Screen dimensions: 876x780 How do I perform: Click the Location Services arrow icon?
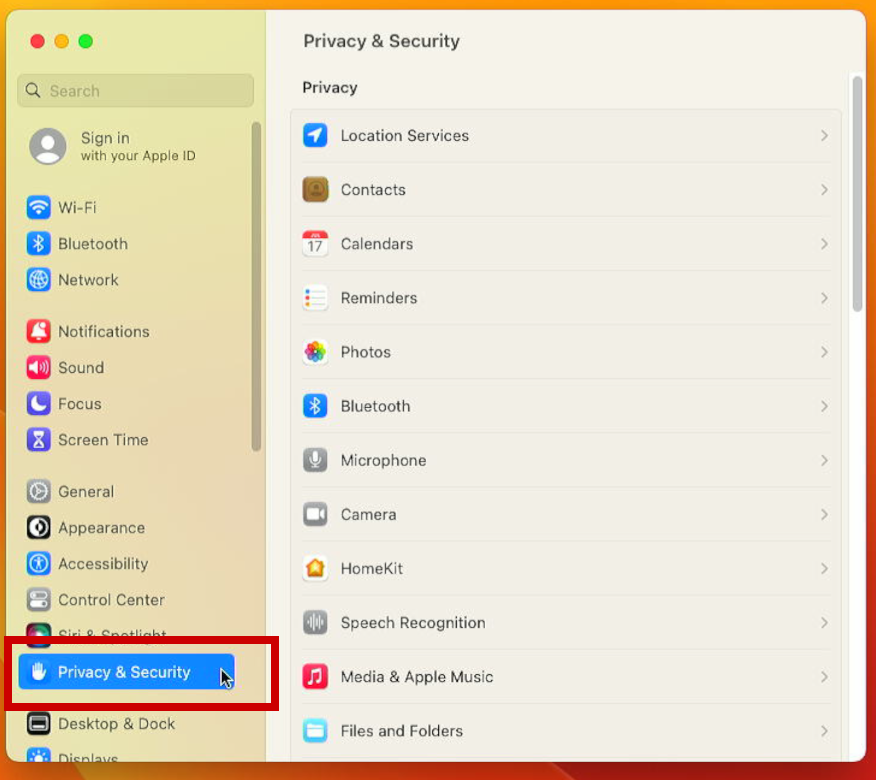click(x=315, y=135)
